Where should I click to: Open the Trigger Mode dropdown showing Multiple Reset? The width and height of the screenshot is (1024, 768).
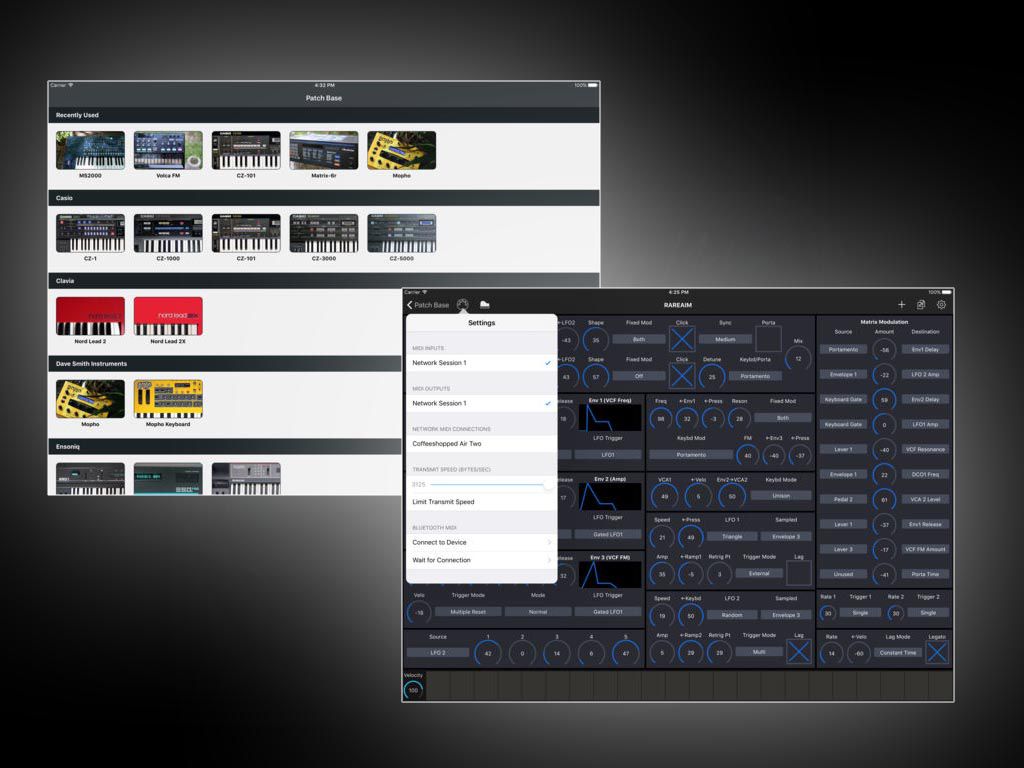coord(468,612)
